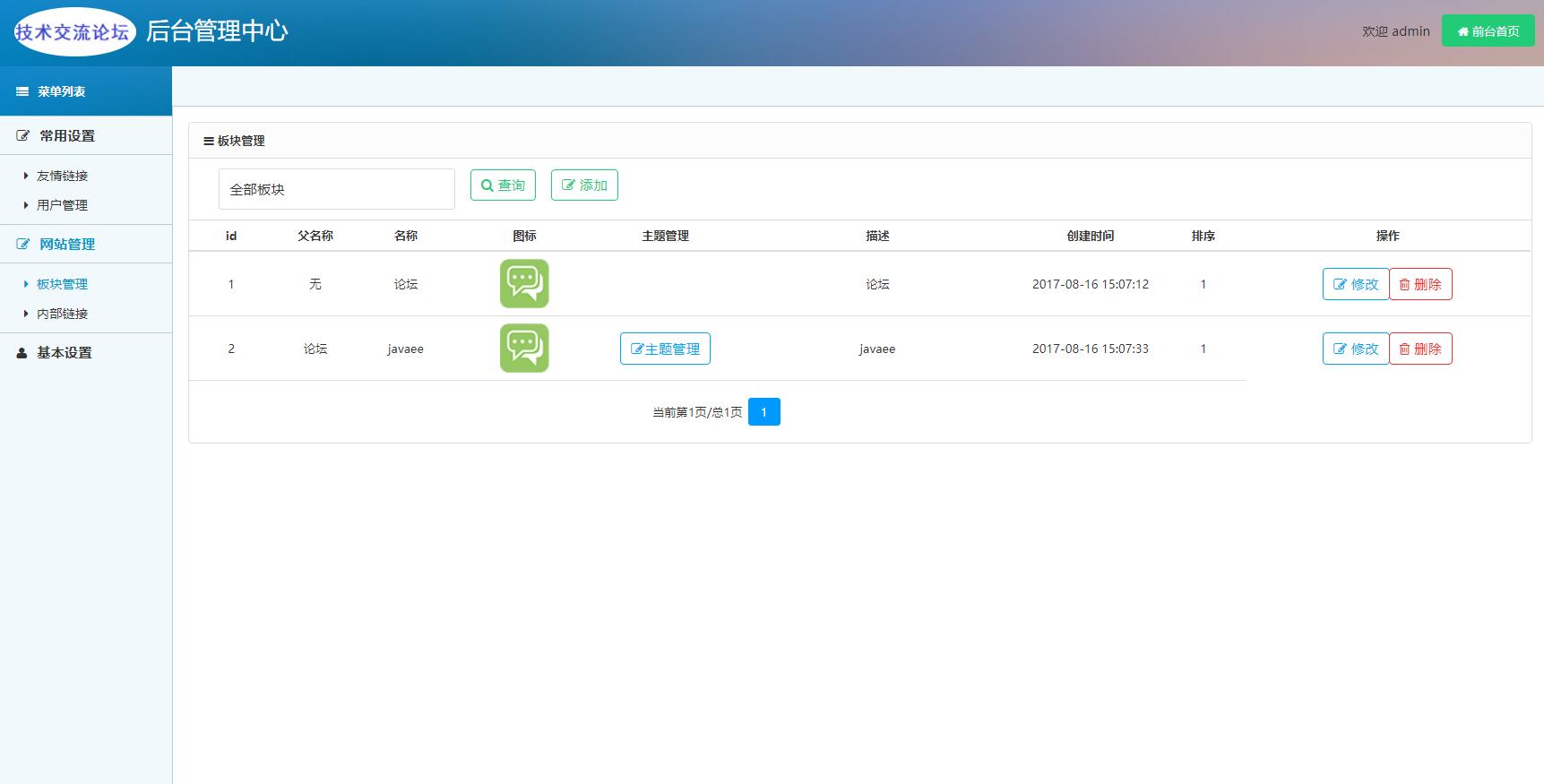Viewport: 1544px width, 784px height.
Task: Click the 板块管理 panel list icon
Action: 209,142
